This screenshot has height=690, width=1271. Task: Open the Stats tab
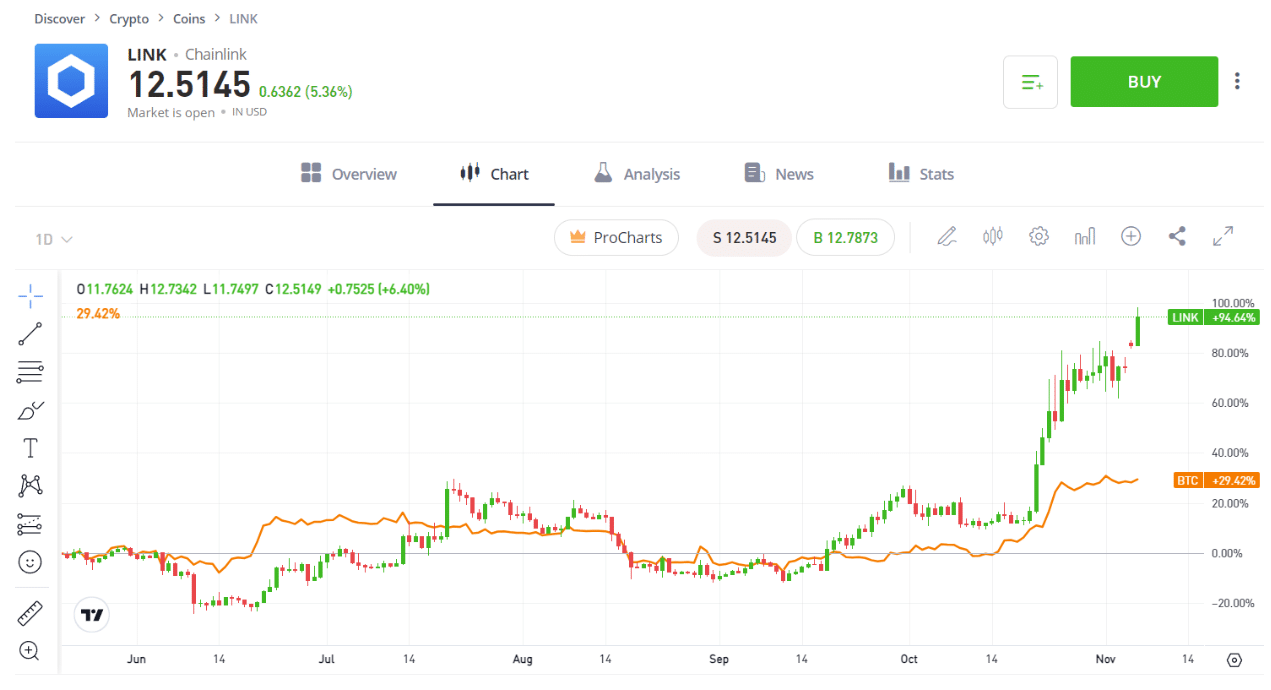[921, 174]
